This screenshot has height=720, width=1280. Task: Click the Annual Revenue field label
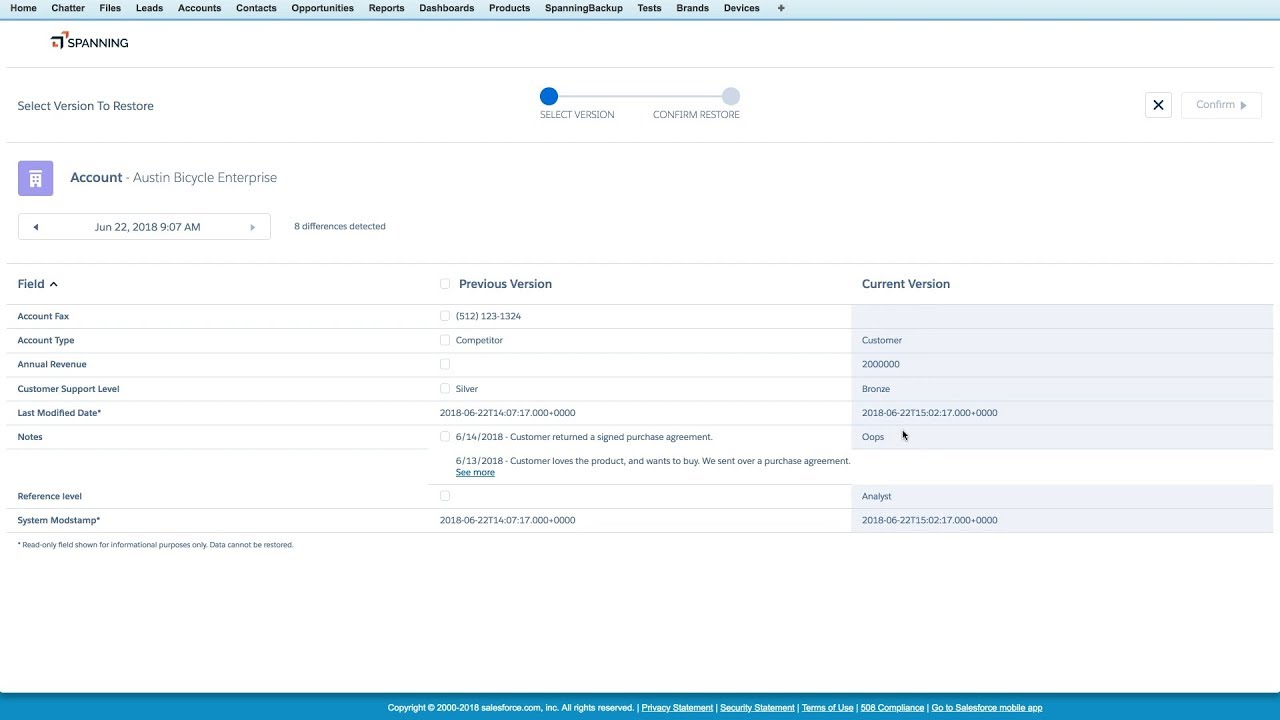click(x=52, y=364)
